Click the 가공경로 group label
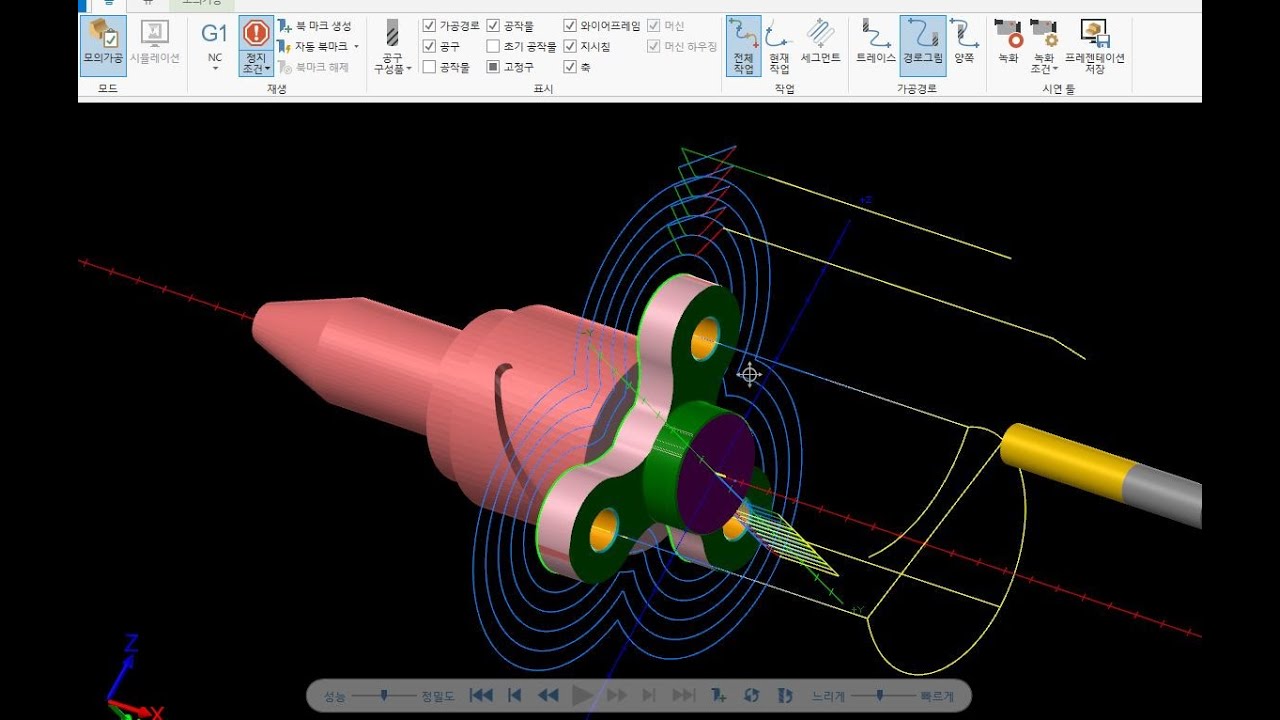 click(x=917, y=89)
